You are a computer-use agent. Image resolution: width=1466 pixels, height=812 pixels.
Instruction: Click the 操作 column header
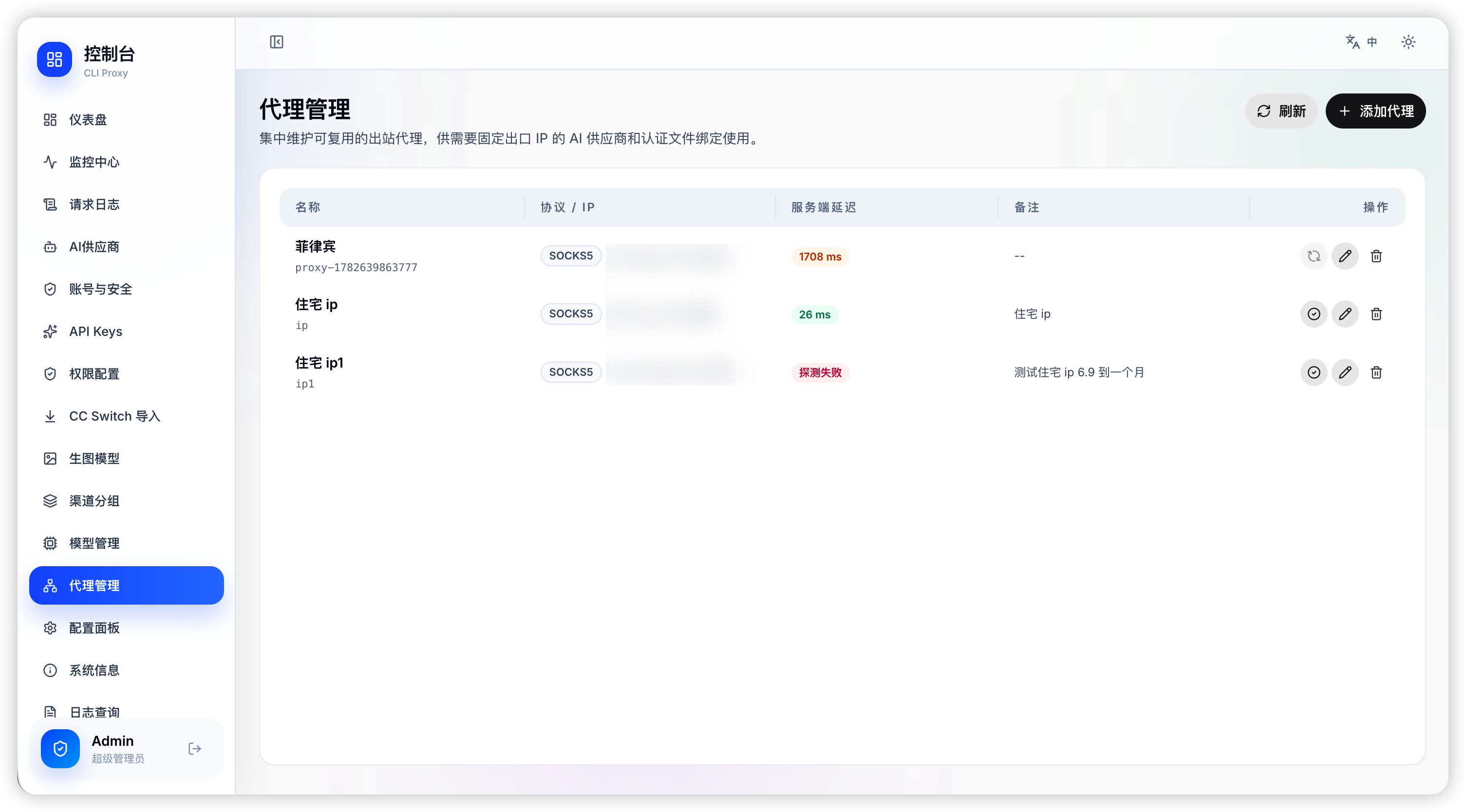tap(1376, 207)
